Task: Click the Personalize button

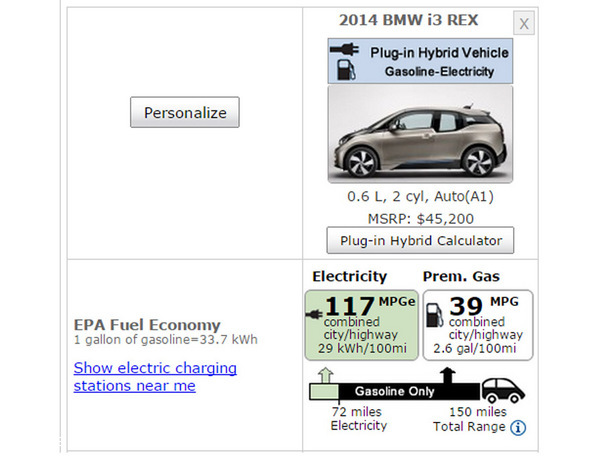Action: point(185,113)
